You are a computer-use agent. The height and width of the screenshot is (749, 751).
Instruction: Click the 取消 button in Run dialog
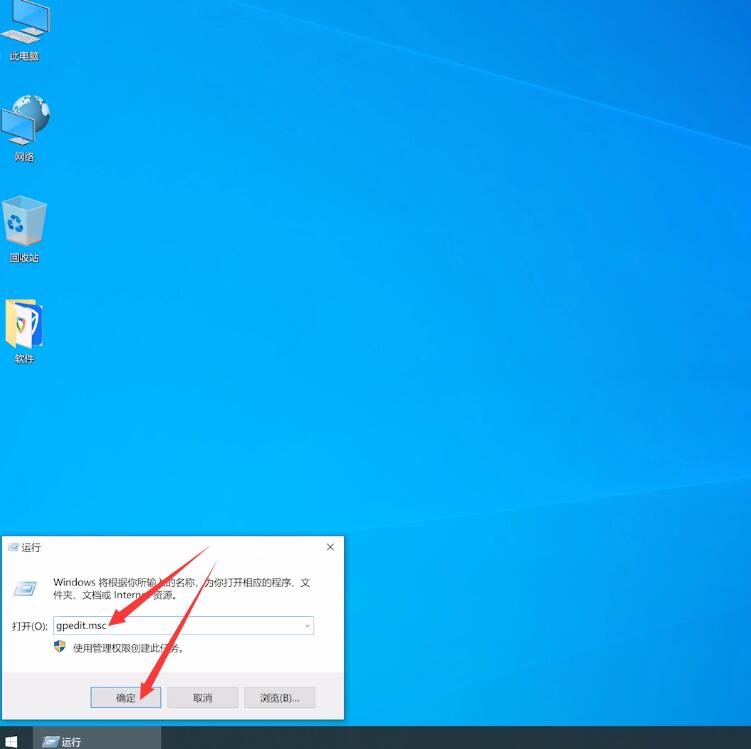(203, 697)
